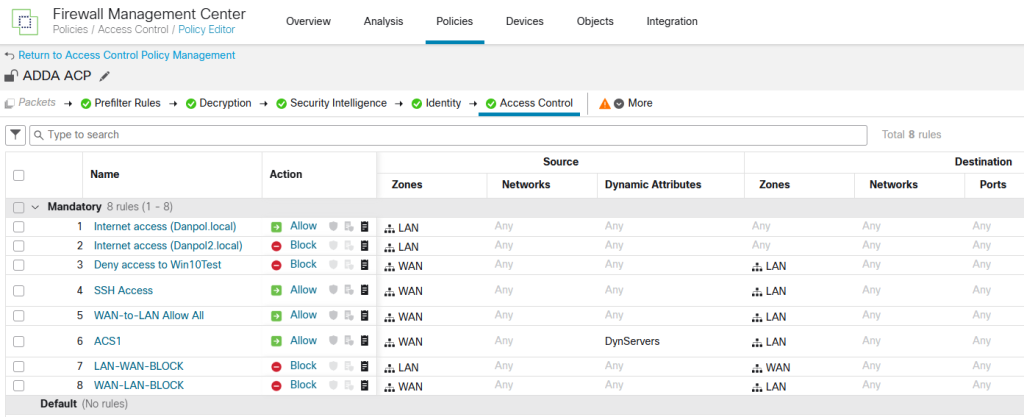Click the logging icon in Deny access to Win10Test row
1024x417 pixels.
tap(365, 264)
